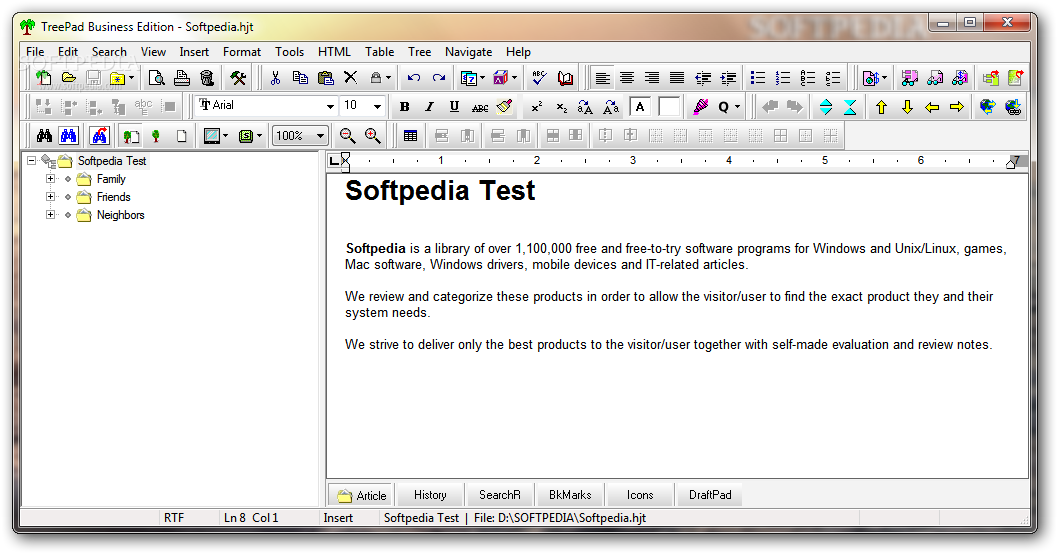This screenshot has width=1058, height=554.
Task: Open the Tree menu
Action: coord(419,52)
